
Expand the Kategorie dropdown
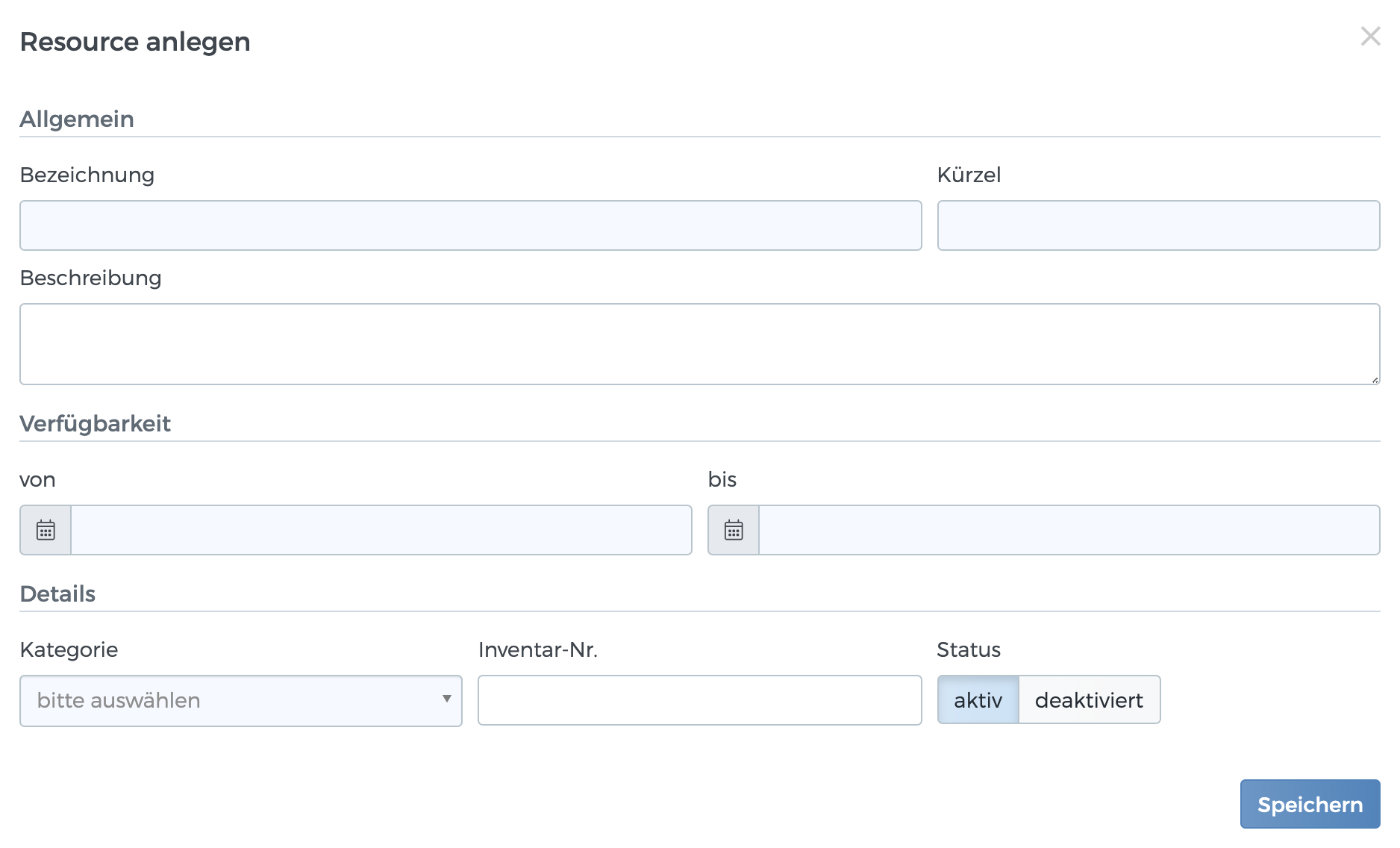click(x=241, y=700)
